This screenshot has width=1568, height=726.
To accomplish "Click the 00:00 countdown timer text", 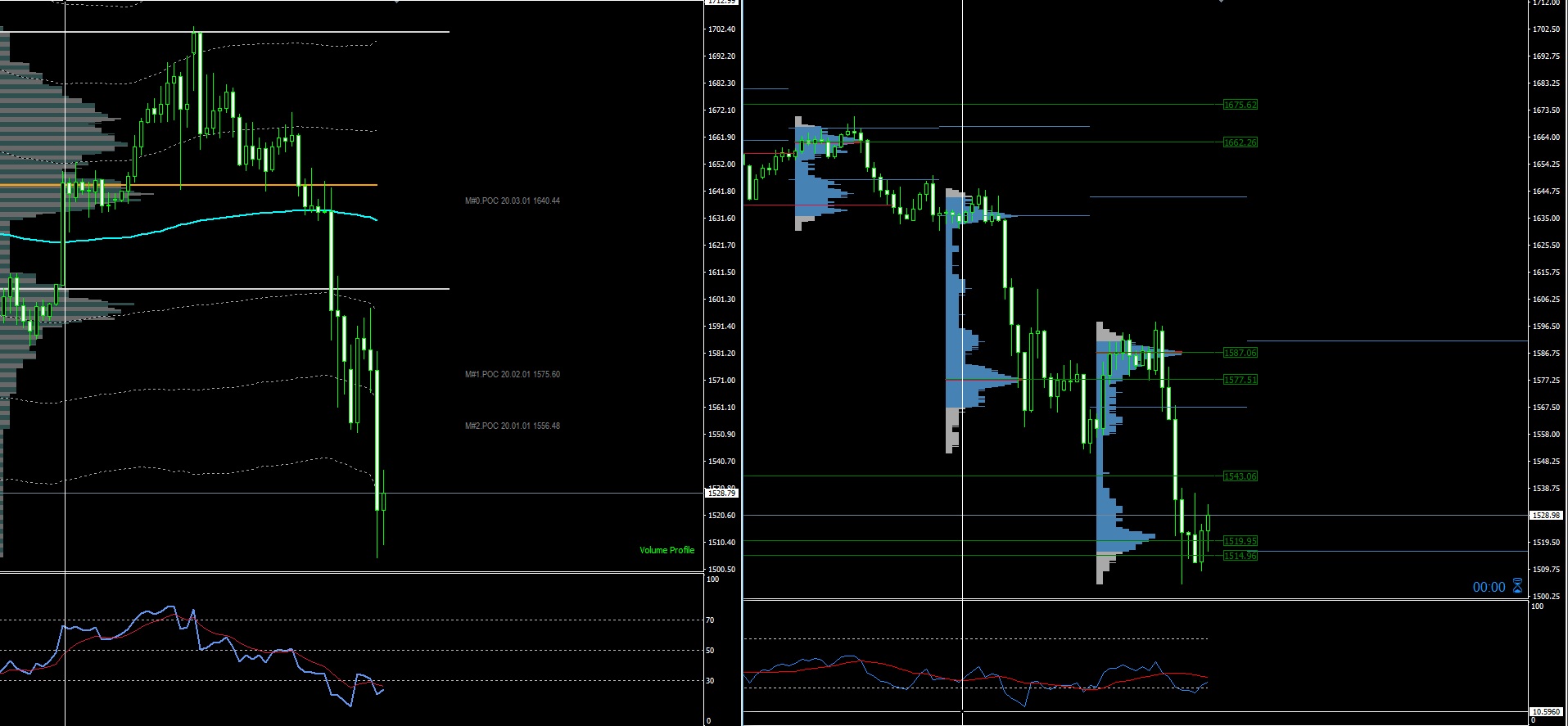I will [x=1489, y=587].
